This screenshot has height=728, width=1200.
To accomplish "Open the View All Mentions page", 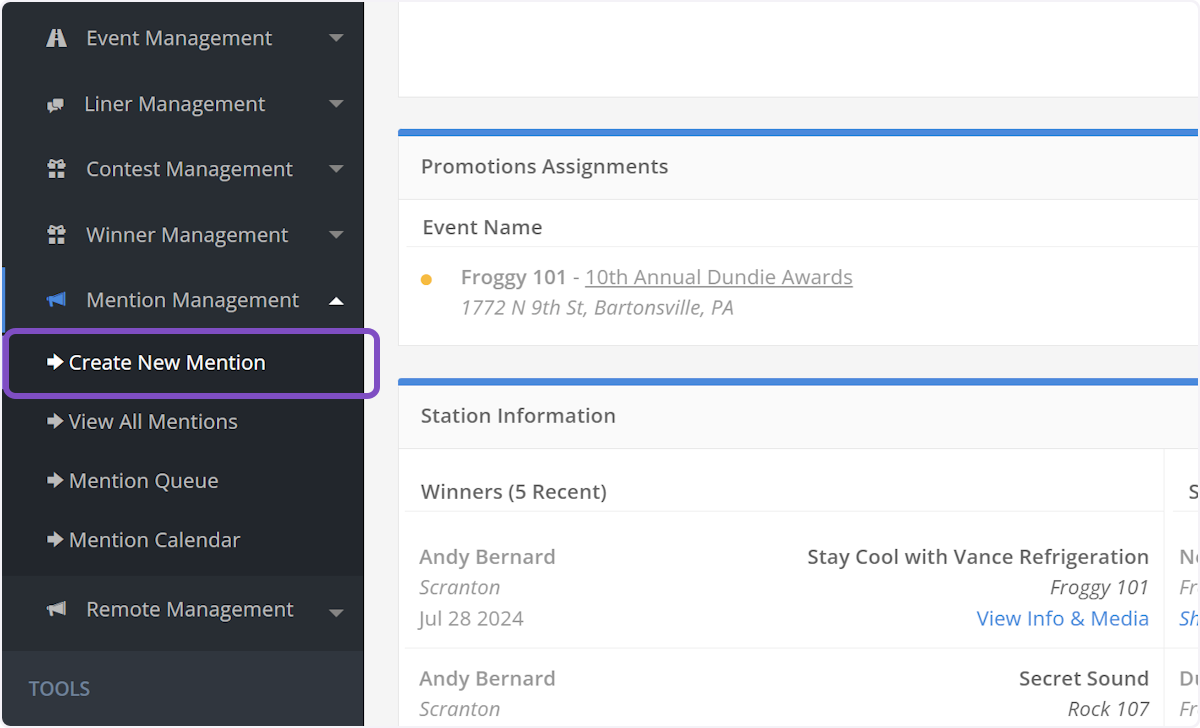I will [153, 421].
